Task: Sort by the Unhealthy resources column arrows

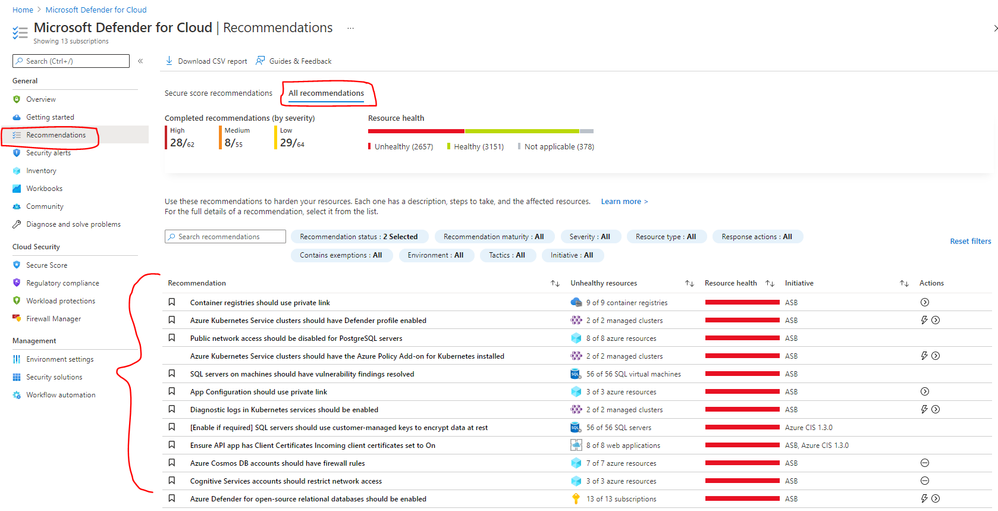Action: coord(689,283)
